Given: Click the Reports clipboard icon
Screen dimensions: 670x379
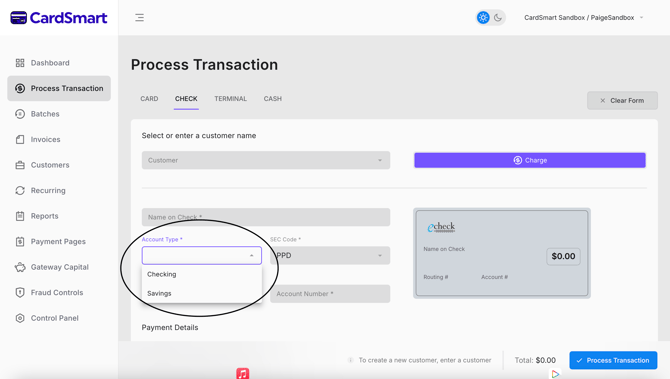Looking at the screenshot, I should 20,216.
